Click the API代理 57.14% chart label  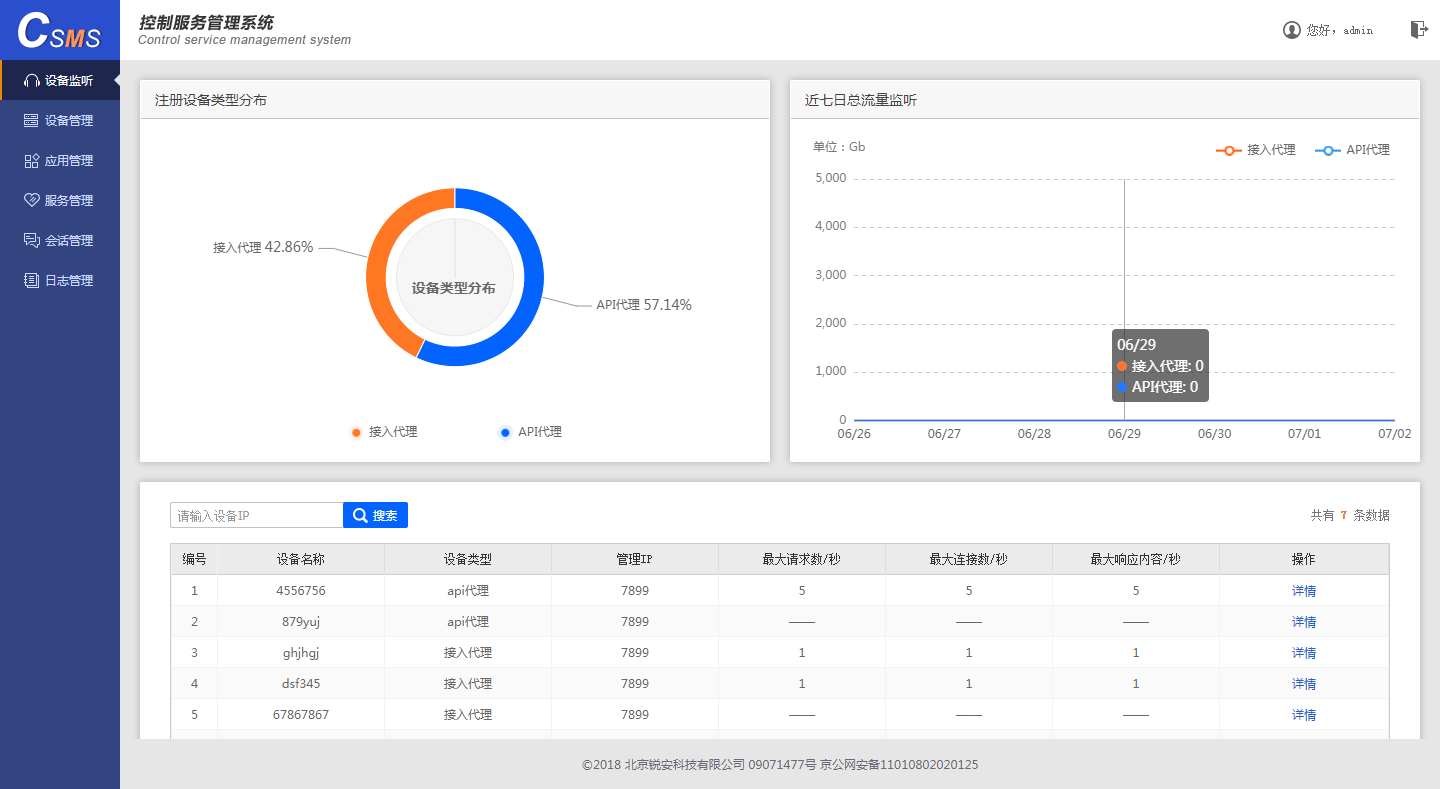pyautogui.click(x=644, y=305)
